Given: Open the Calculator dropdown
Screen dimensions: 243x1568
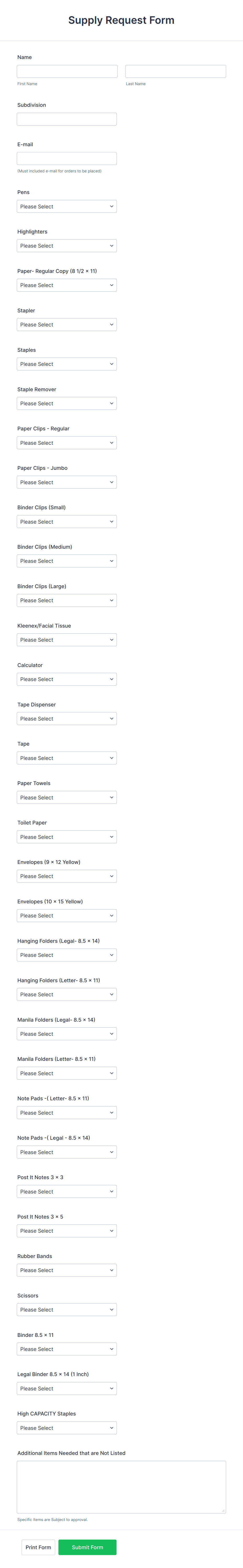Looking at the screenshot, I should 67,679.
